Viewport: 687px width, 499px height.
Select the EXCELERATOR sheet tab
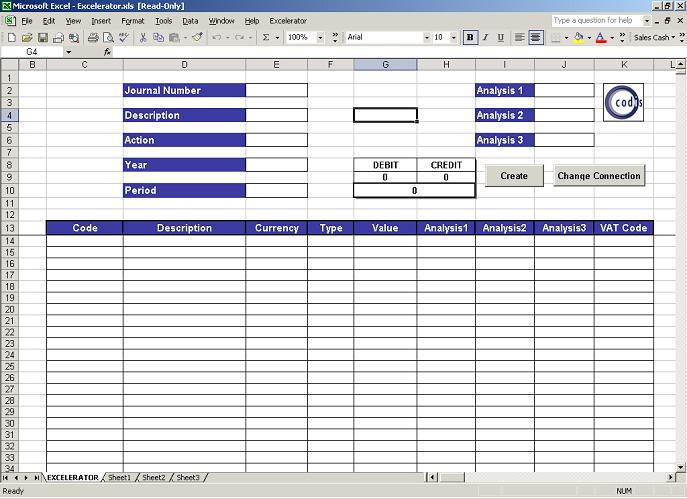tap(73, 478)
